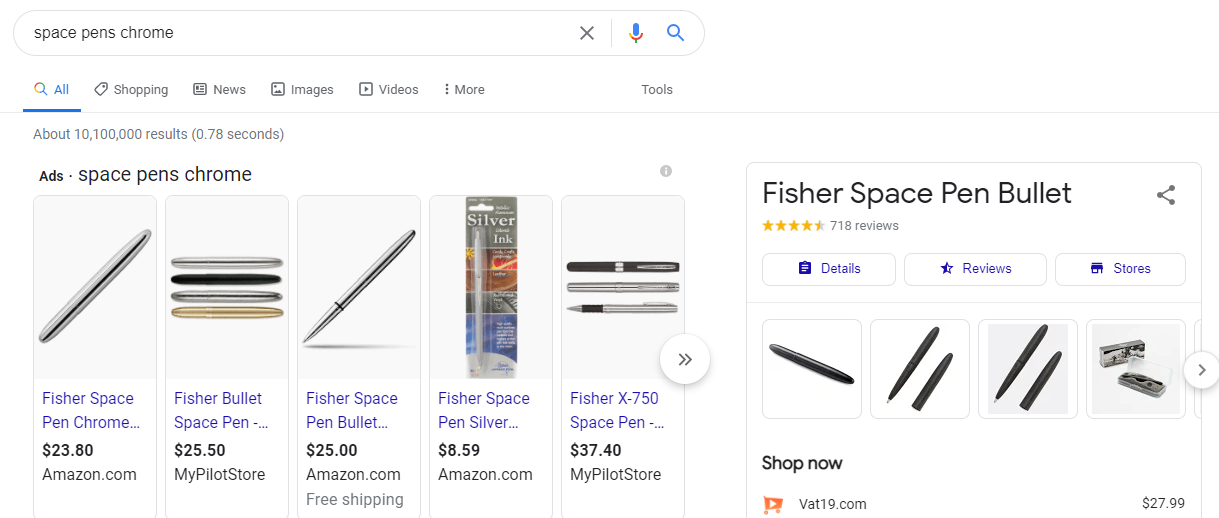Click the Vat19.com store logo icon

pos(773,504)
